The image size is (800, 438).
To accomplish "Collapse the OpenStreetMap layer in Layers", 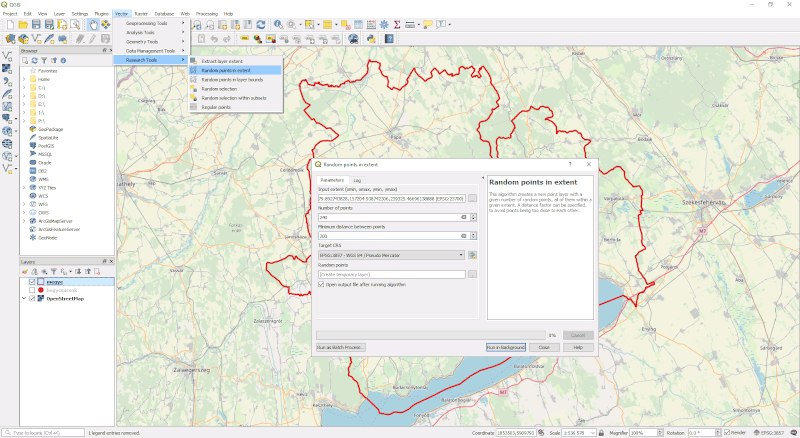I will pos(23,299).
